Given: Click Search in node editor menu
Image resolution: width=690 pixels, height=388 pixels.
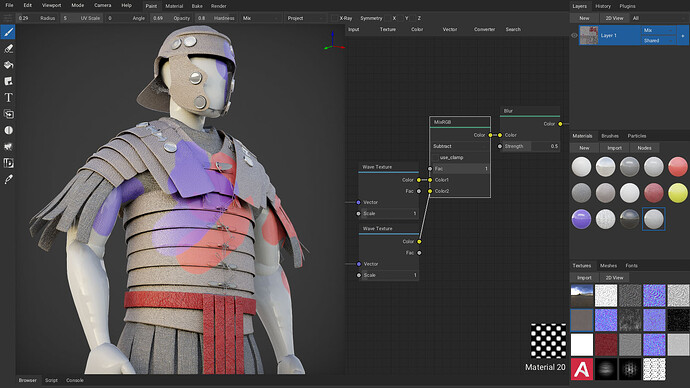Looking at the screenshot, I should [x=513, y=29].
